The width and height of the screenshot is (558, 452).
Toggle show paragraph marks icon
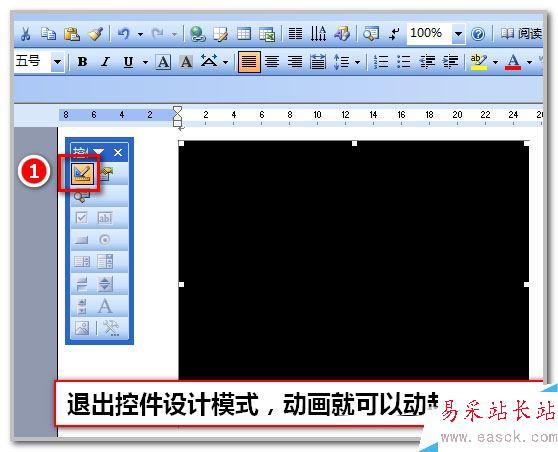[x=394, y=34]
